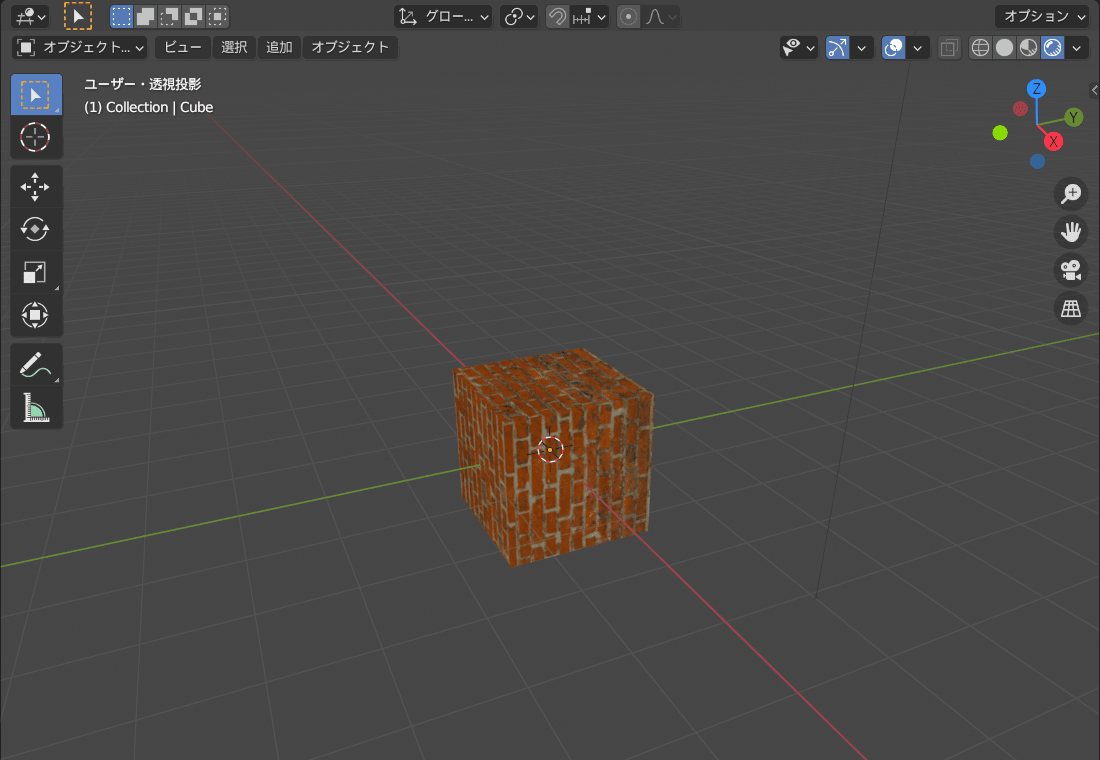Viewport: 1100px width, 760px height.
Task: Toggle proportional editing button
Action: click(x=629, y=16)
